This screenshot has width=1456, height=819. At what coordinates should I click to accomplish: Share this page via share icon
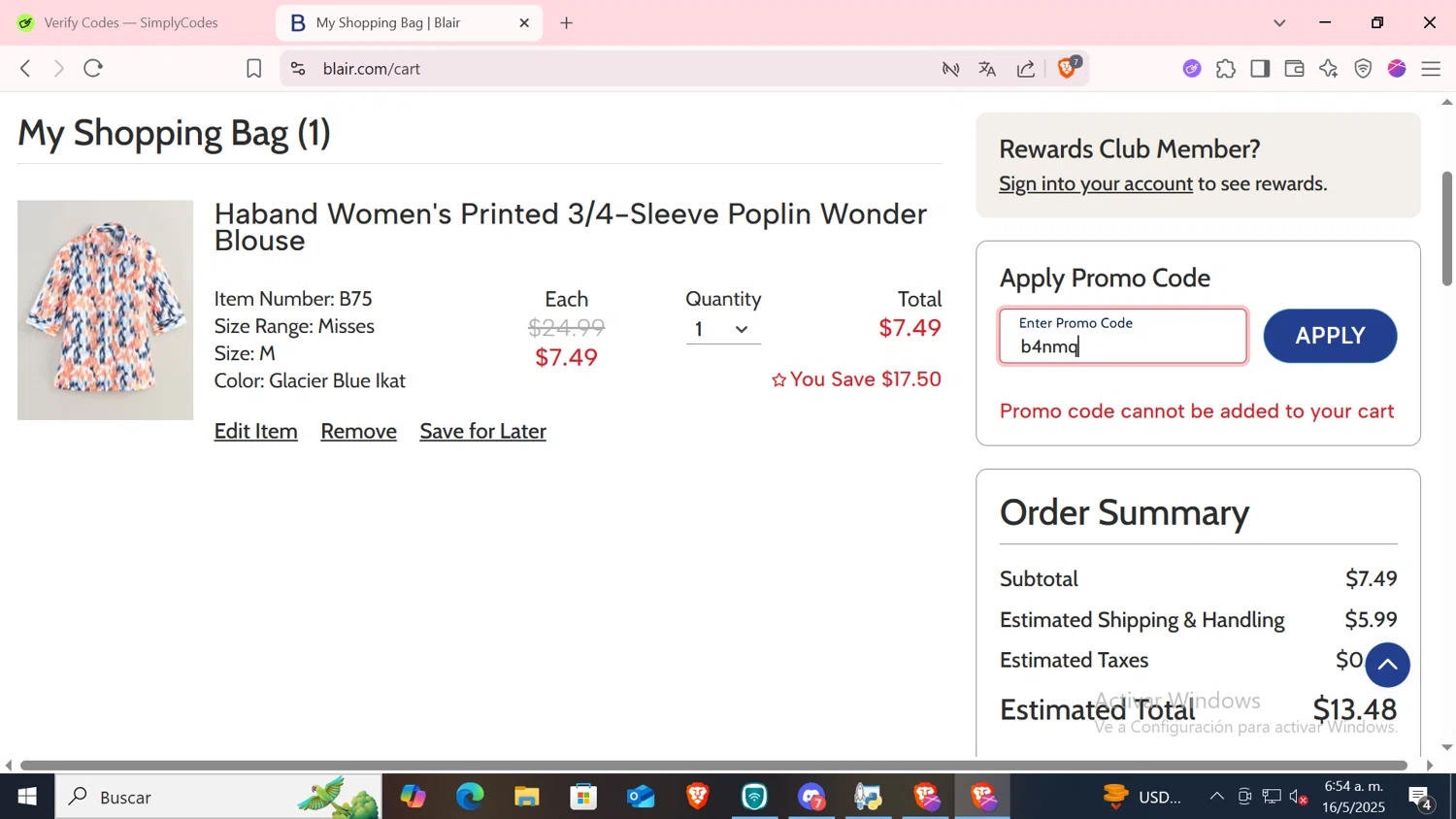1026,68
